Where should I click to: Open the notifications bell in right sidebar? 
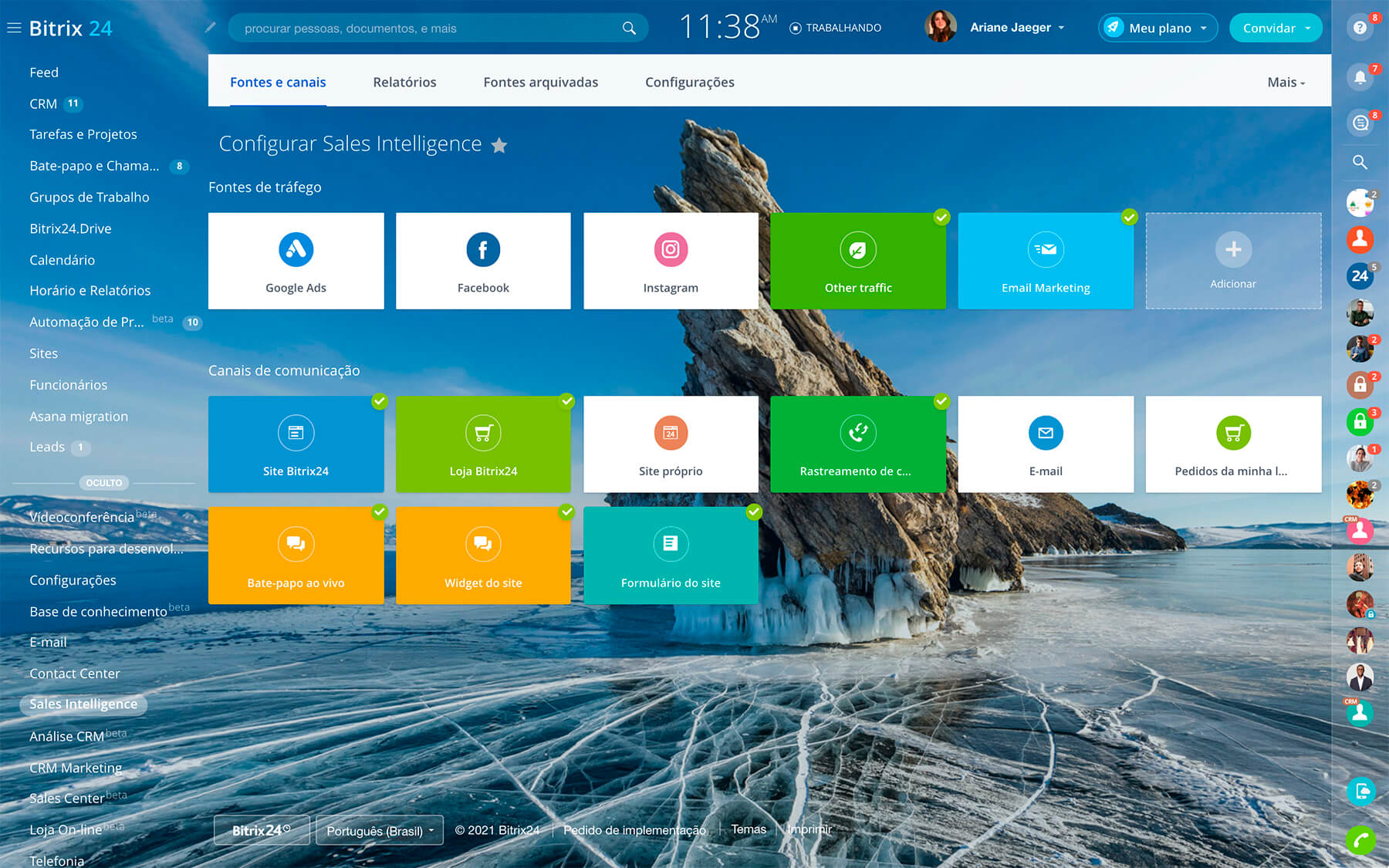[x=1360, y=76]
